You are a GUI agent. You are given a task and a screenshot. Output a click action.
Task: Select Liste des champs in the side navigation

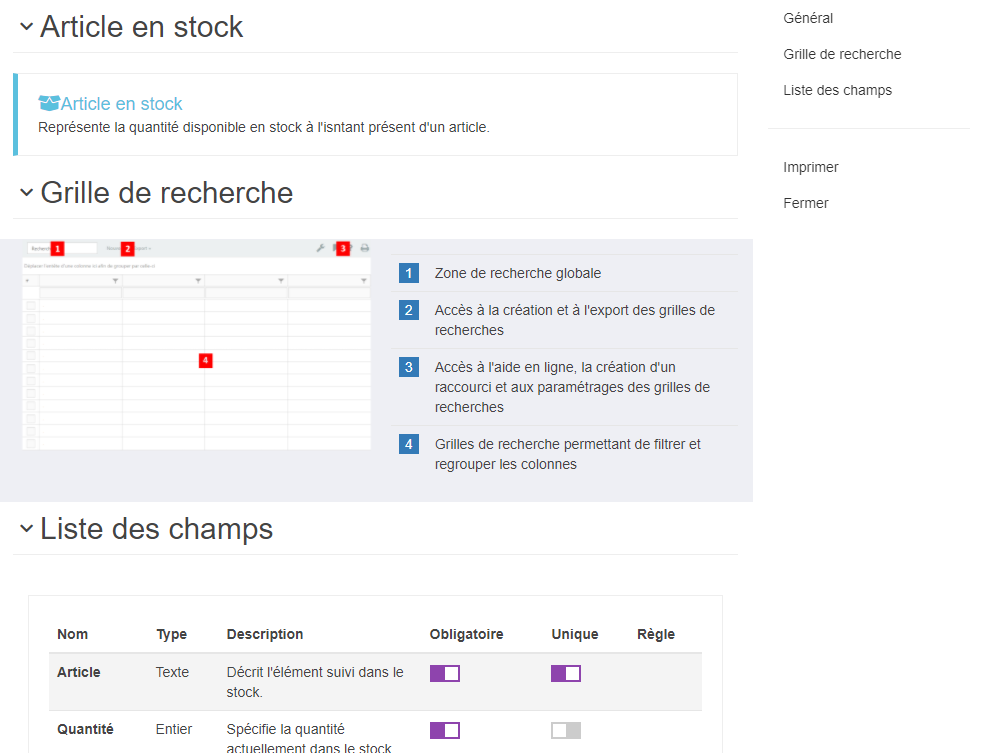[837, 90]
